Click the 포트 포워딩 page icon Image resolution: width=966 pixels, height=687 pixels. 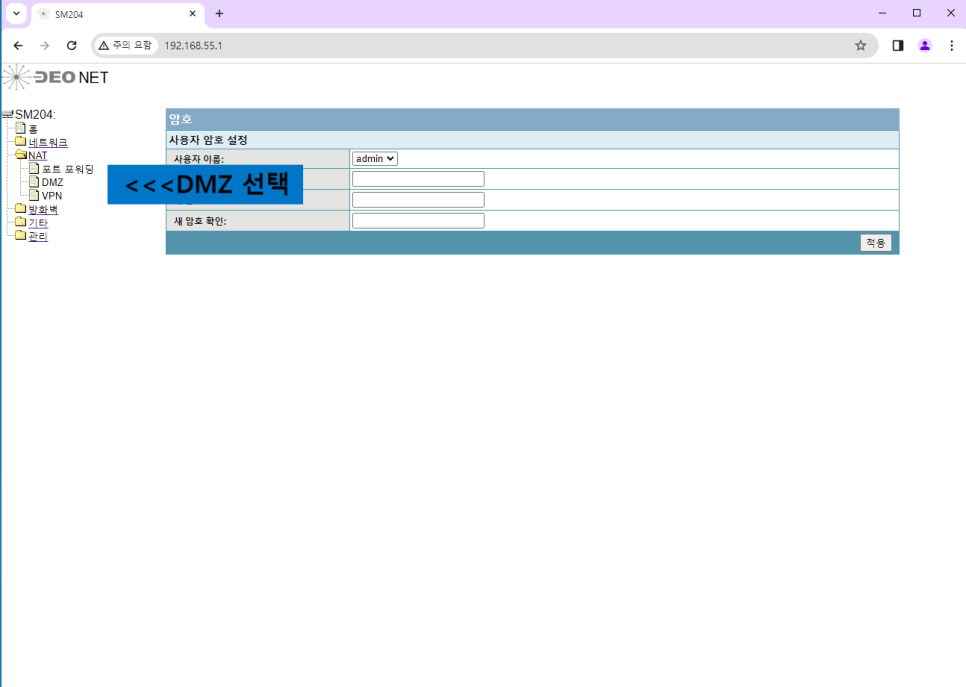[34, 168]
